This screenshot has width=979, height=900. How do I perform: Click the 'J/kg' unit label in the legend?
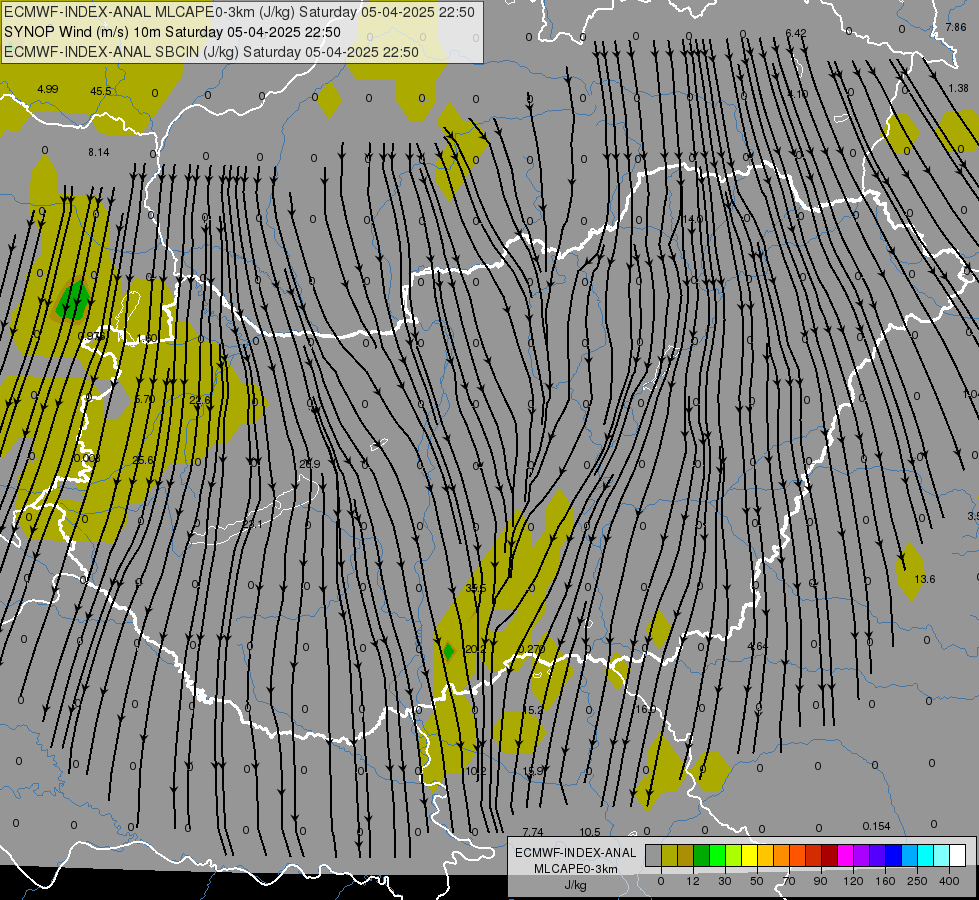pyautogui.click(x=575, y=885)
